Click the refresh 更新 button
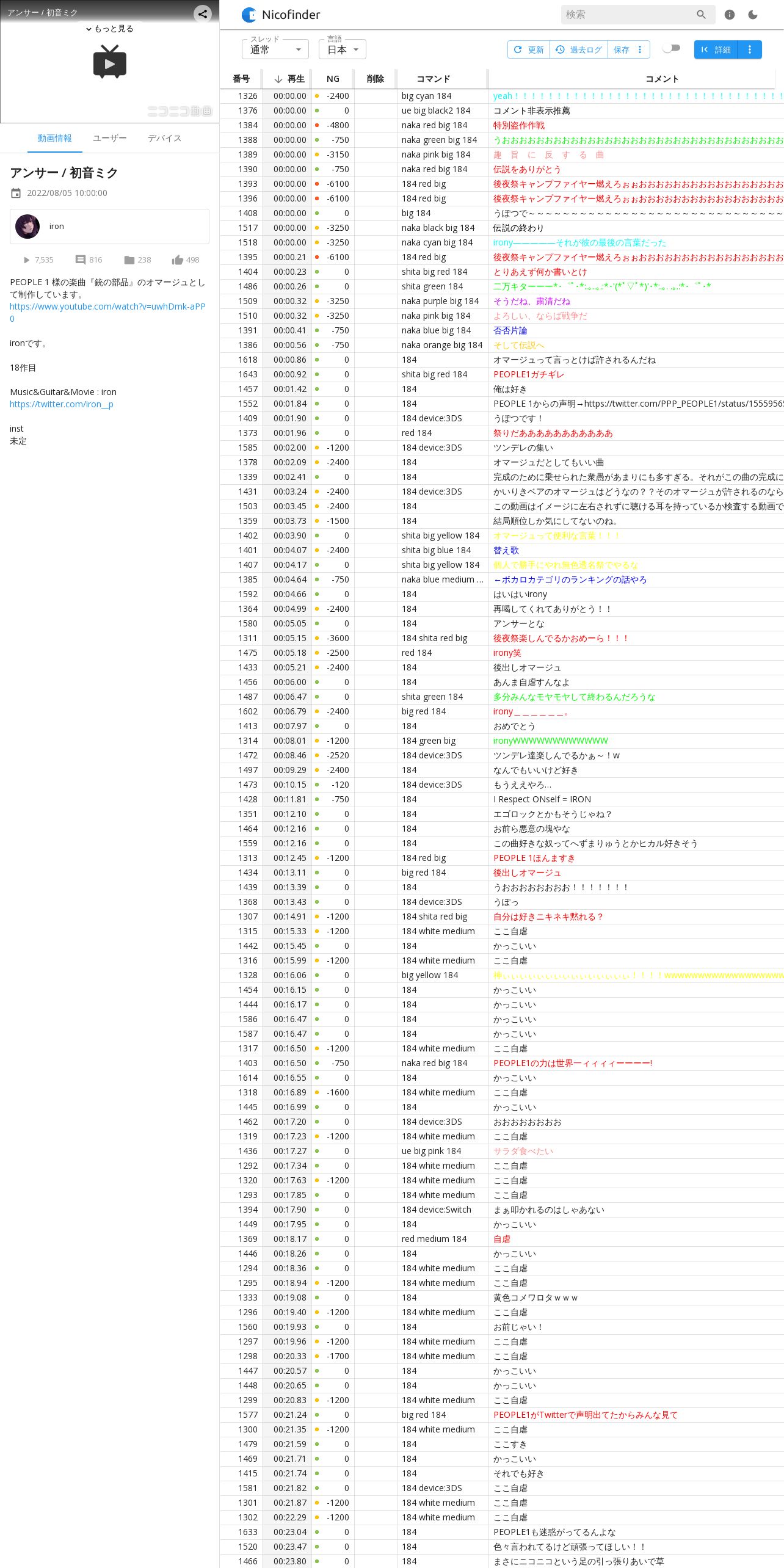Screen dimensions: 784x1568 (529, 49)
